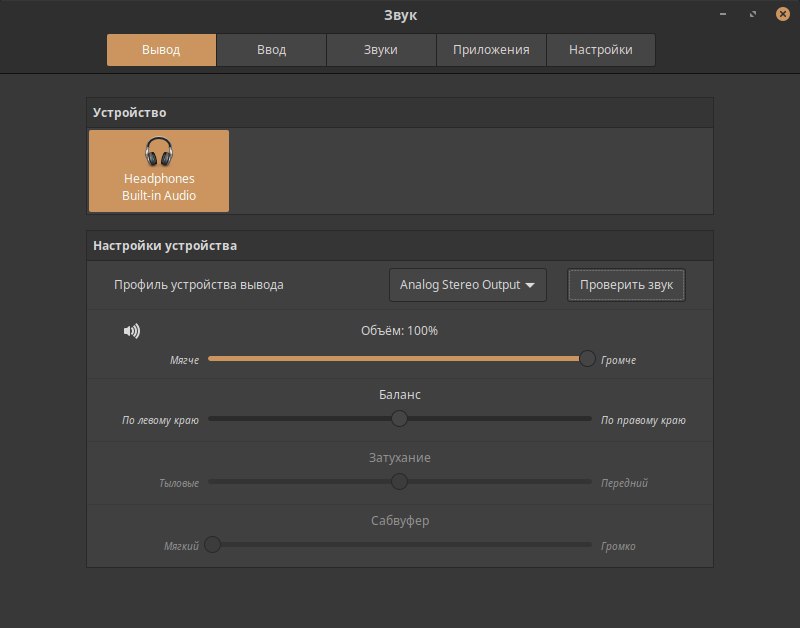
Task: Open the Звуки tab
Action: click(x=381, y=50)
